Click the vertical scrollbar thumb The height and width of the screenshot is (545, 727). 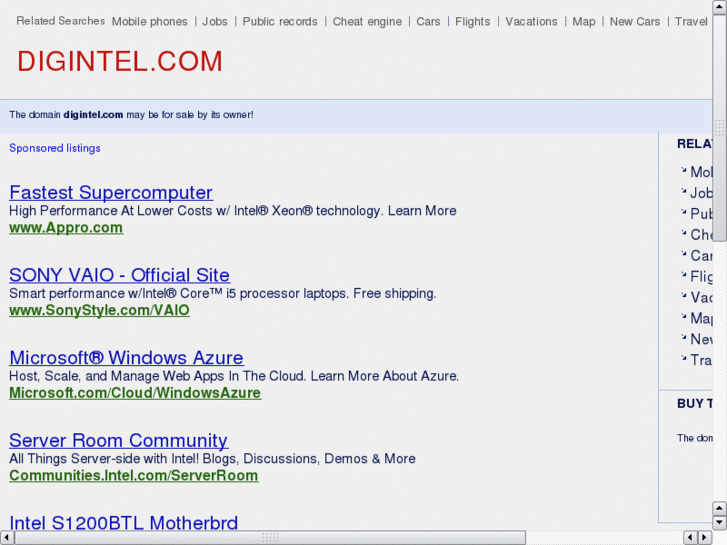click(x=720, y=128)
